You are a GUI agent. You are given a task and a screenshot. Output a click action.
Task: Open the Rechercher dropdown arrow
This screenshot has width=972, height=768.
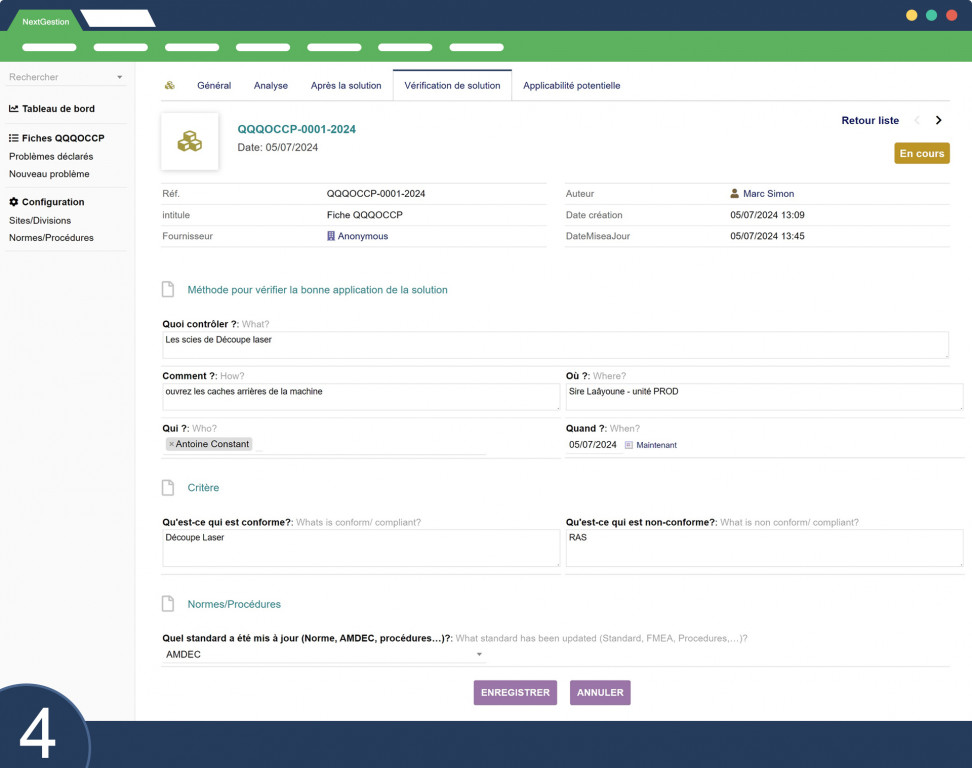click(120, 77)
